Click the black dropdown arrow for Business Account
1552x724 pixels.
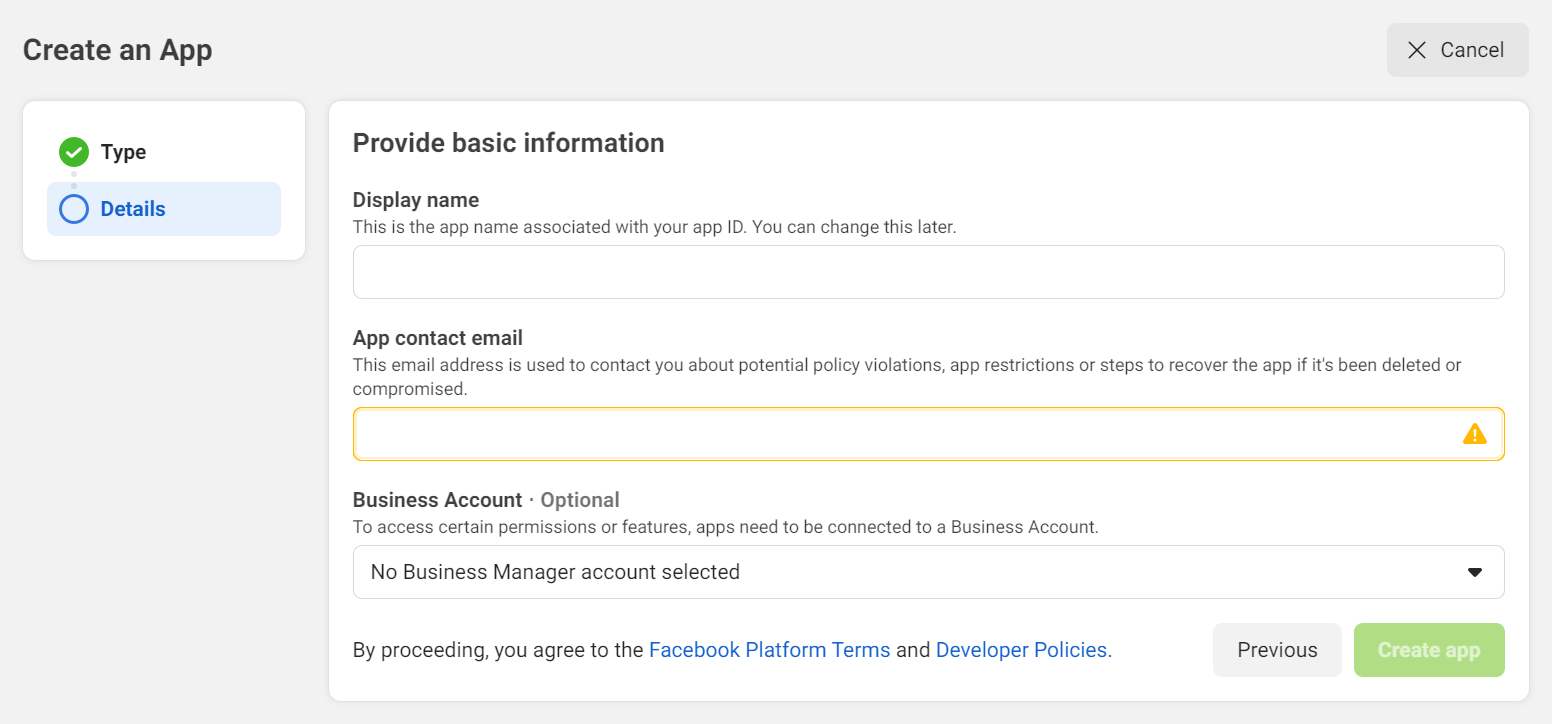1474,572
